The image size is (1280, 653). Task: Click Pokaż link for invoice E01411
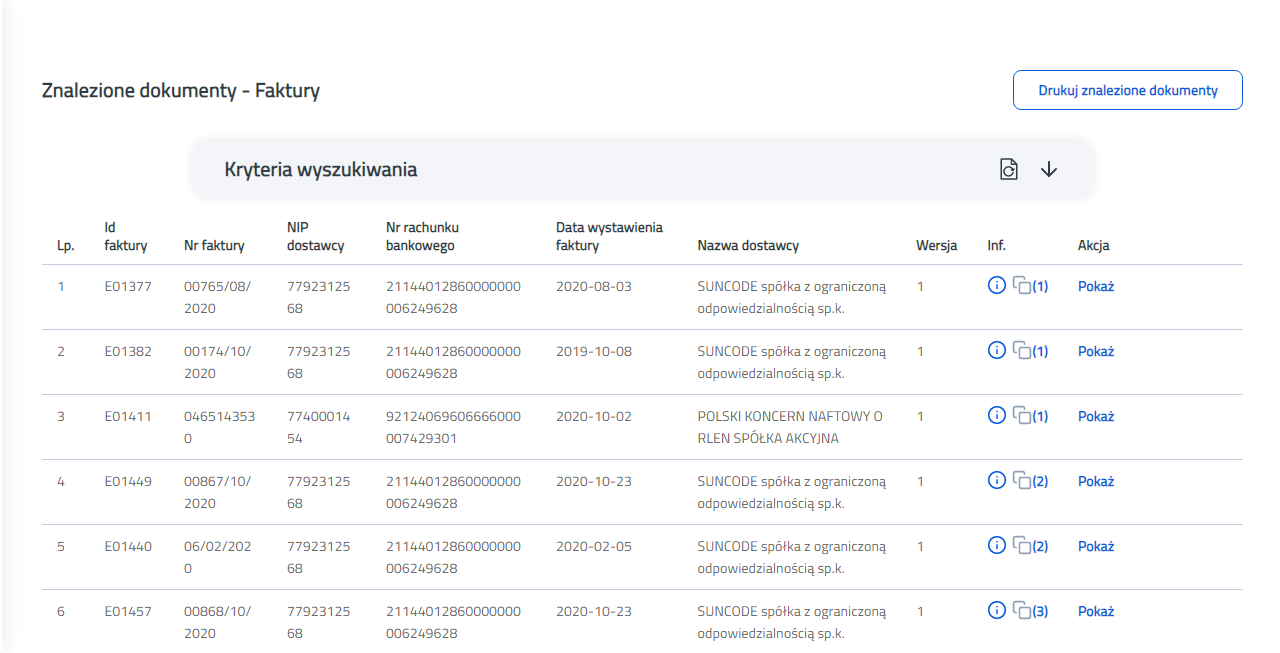click(1096, 416)
